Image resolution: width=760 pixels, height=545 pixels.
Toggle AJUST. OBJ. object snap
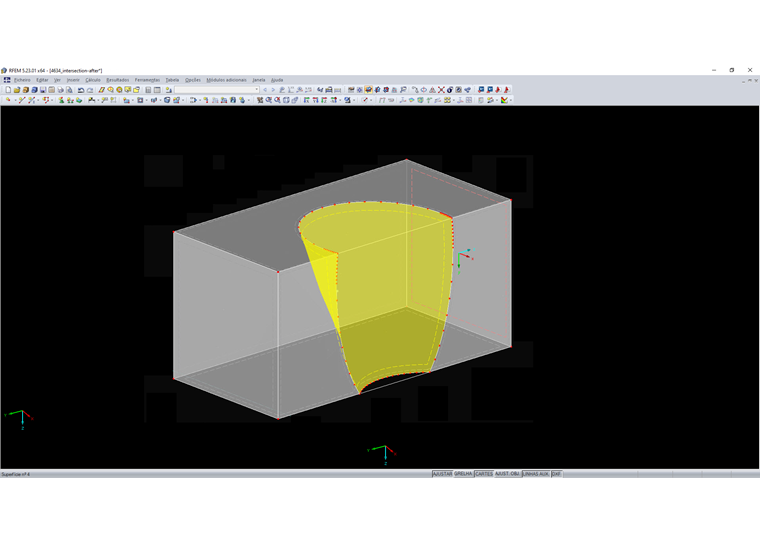[x=507, y=474]
